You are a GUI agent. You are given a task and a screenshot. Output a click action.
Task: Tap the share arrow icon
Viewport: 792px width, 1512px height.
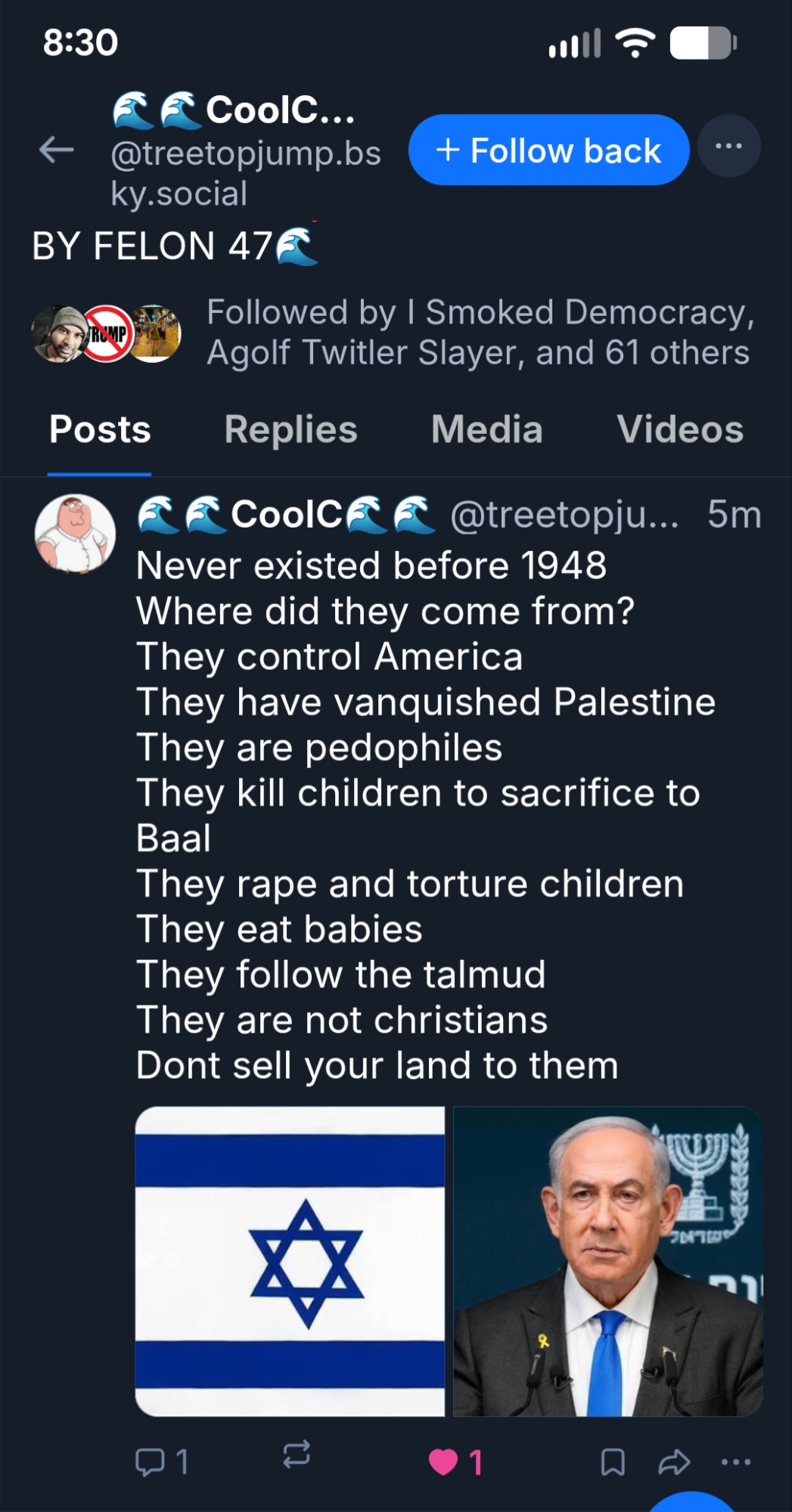pyautogui.click(x=673, y=1462)
